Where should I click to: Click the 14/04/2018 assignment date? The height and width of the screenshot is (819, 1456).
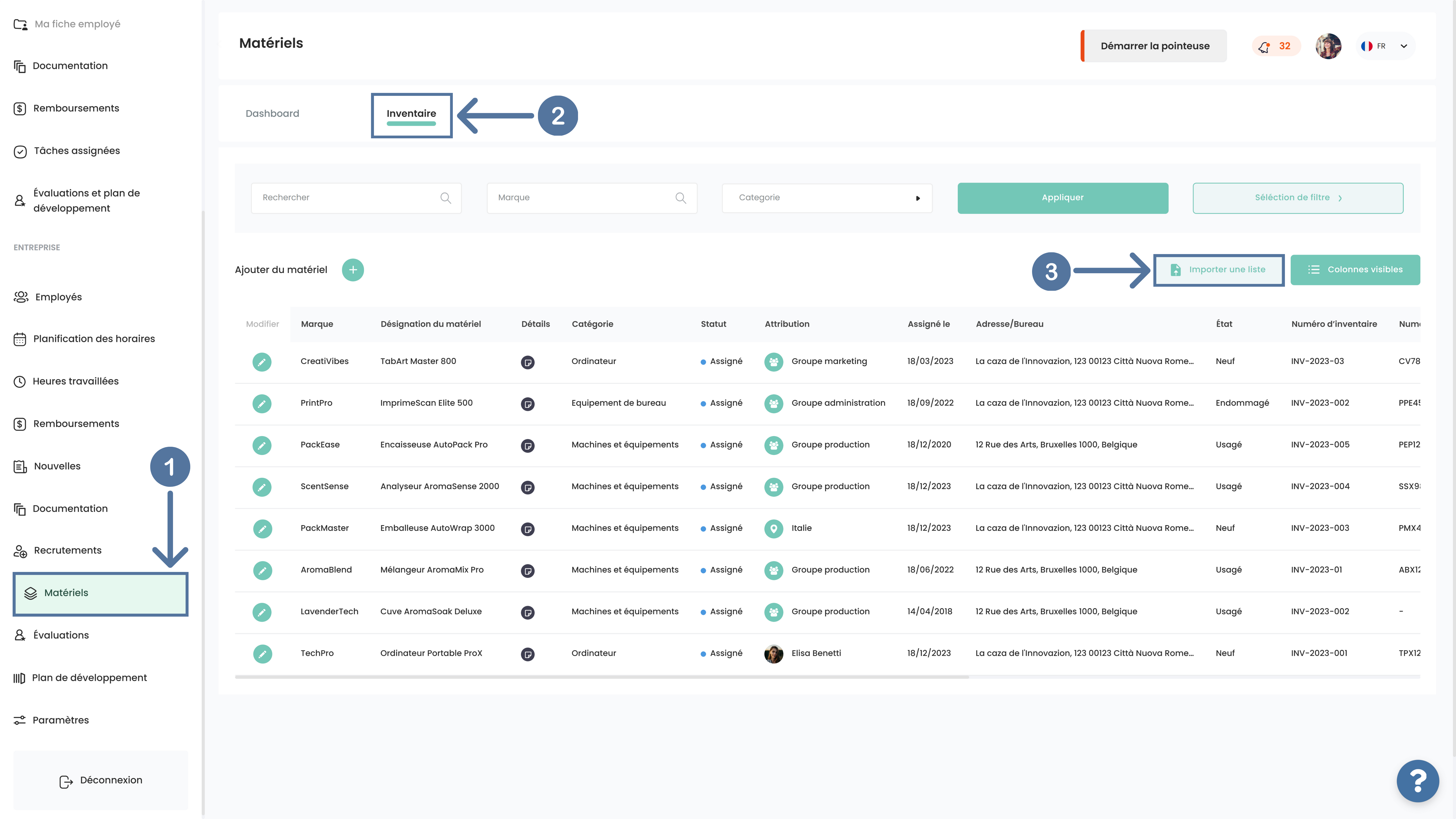click(930, 612)
